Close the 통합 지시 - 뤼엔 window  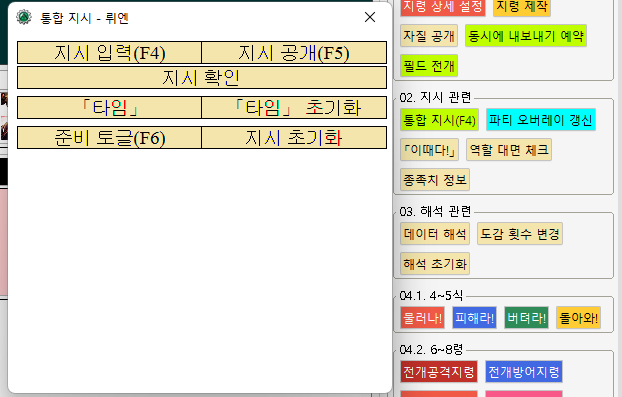coord(370,17)
